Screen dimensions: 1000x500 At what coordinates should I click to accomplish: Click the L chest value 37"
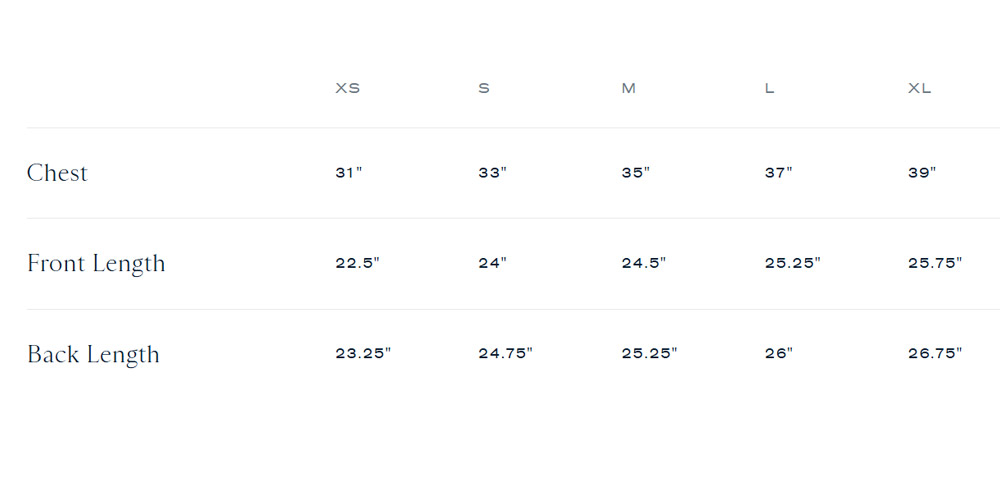pyautogui.click(x=778, y=173)
